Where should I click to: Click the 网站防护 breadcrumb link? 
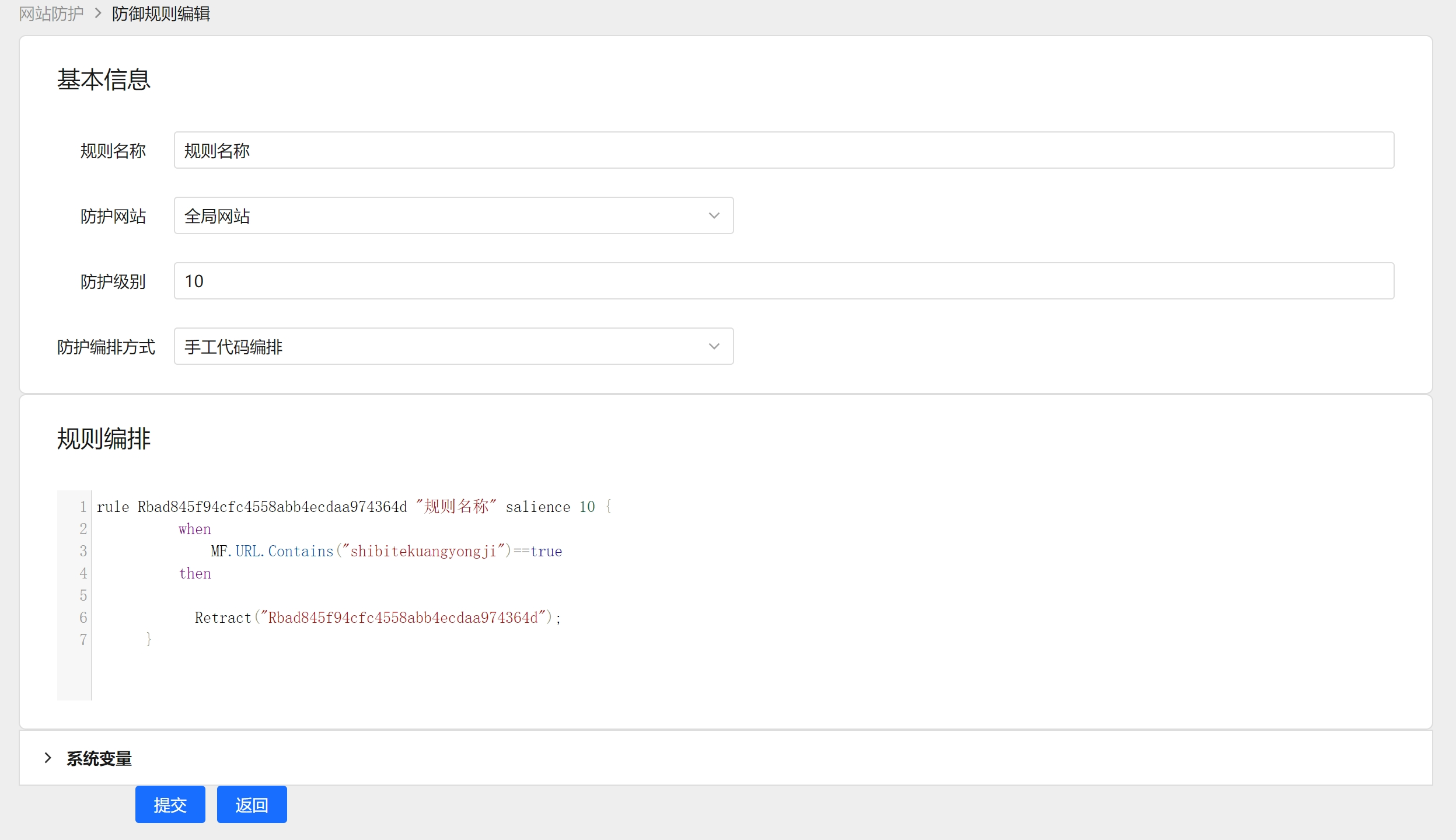pos(51,13)
